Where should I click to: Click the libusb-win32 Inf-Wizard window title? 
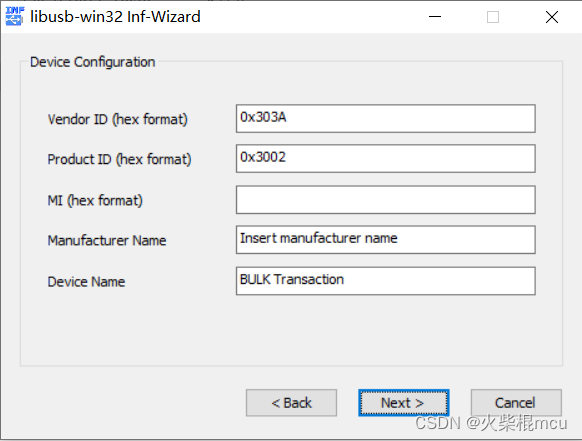tap(115, 17)
